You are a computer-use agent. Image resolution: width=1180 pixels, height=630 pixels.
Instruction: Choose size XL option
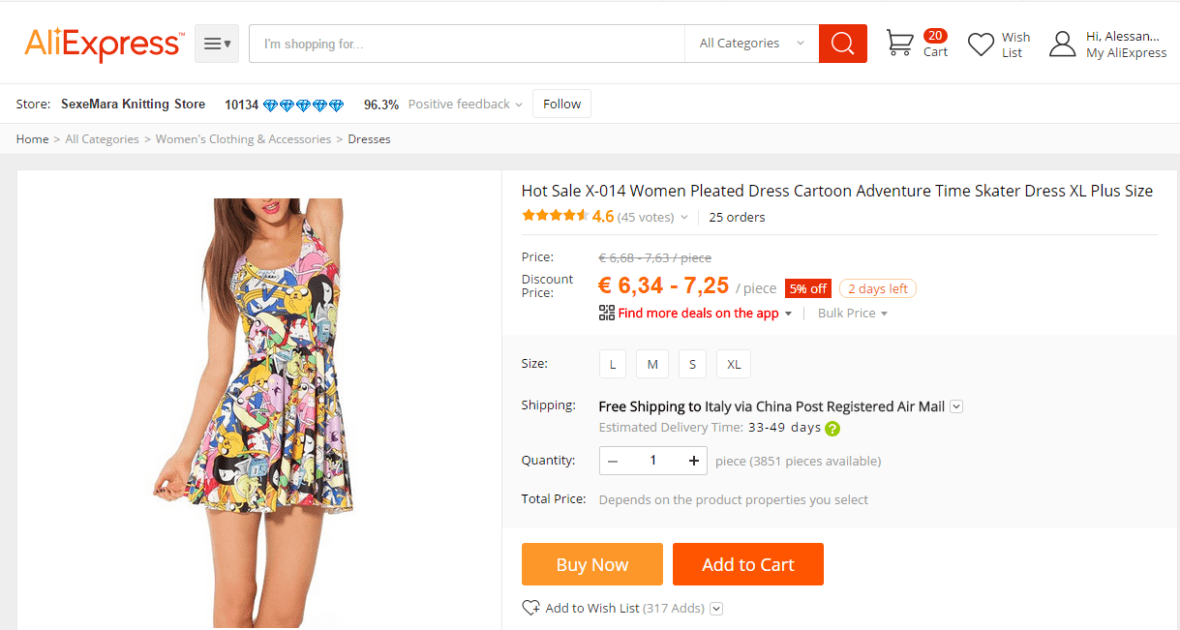733,364
